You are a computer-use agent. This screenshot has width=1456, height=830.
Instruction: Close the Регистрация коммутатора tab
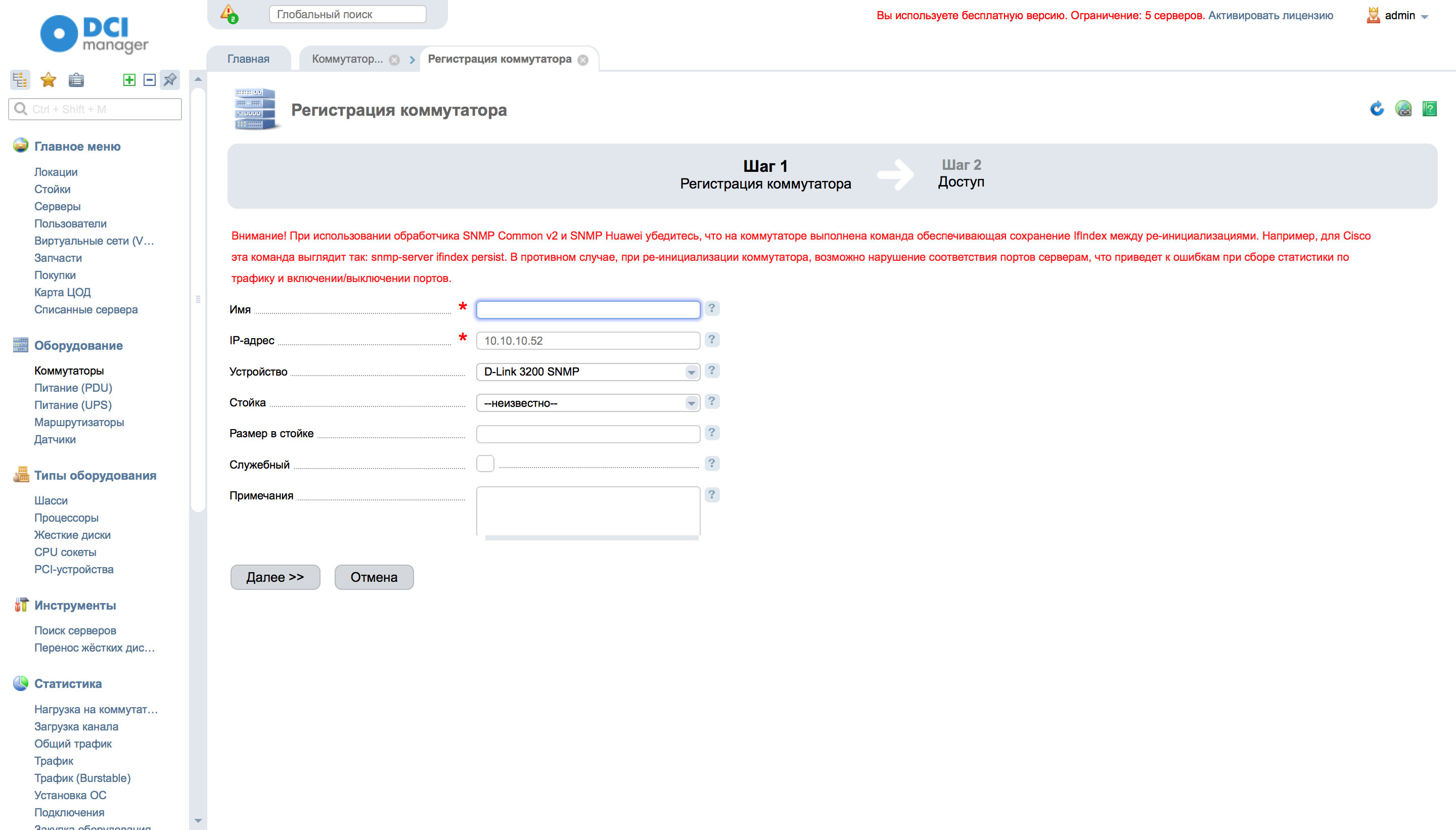582,60
